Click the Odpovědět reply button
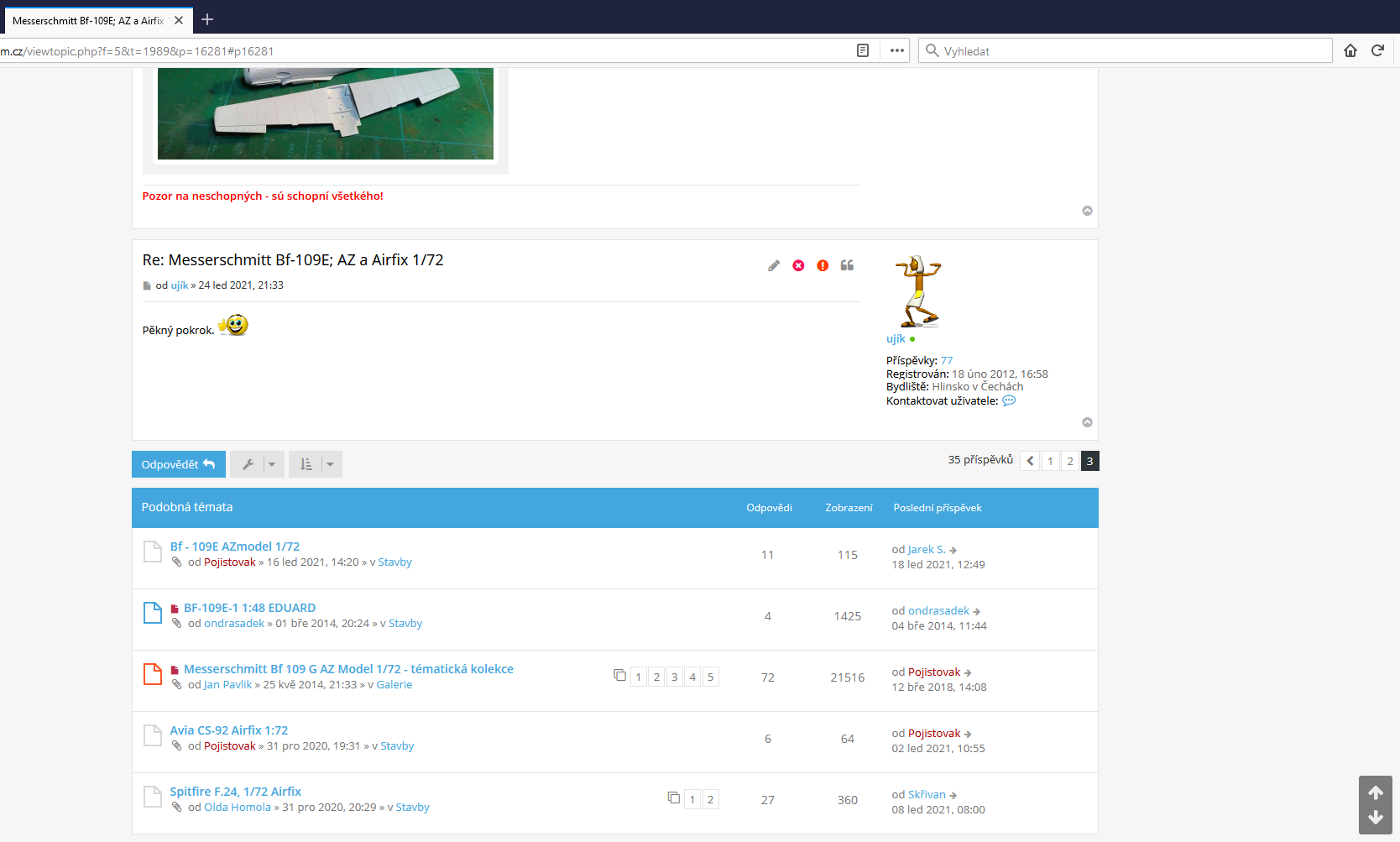The height and width of the screenshot is (842, 1400). click(x=178, y=464)
